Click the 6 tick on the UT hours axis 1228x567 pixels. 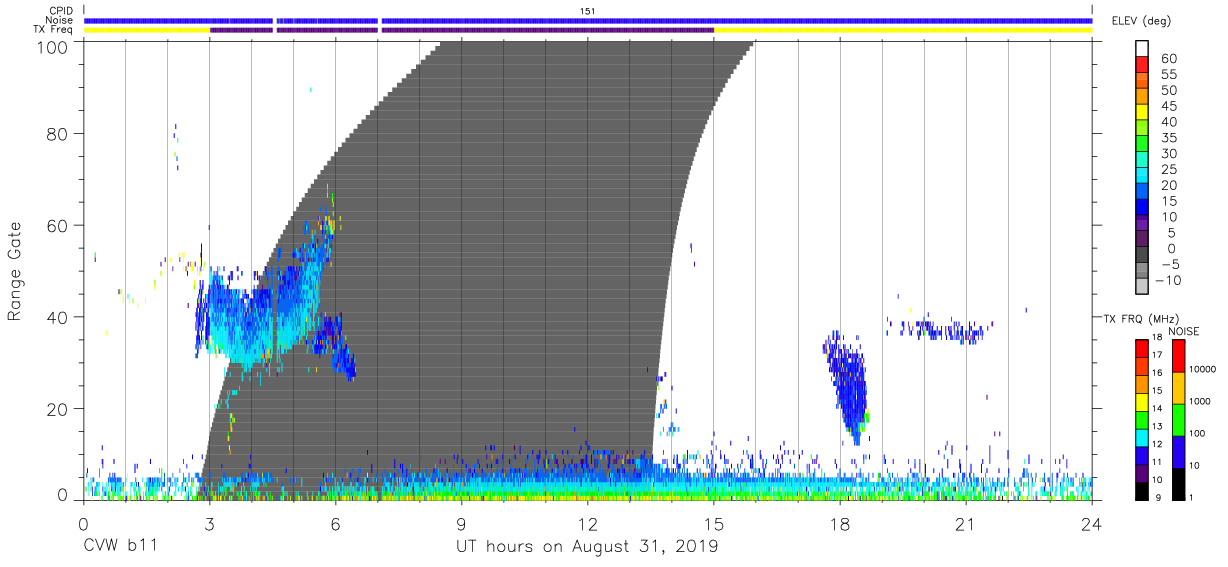pyautogui.click(x=335, y=524)
